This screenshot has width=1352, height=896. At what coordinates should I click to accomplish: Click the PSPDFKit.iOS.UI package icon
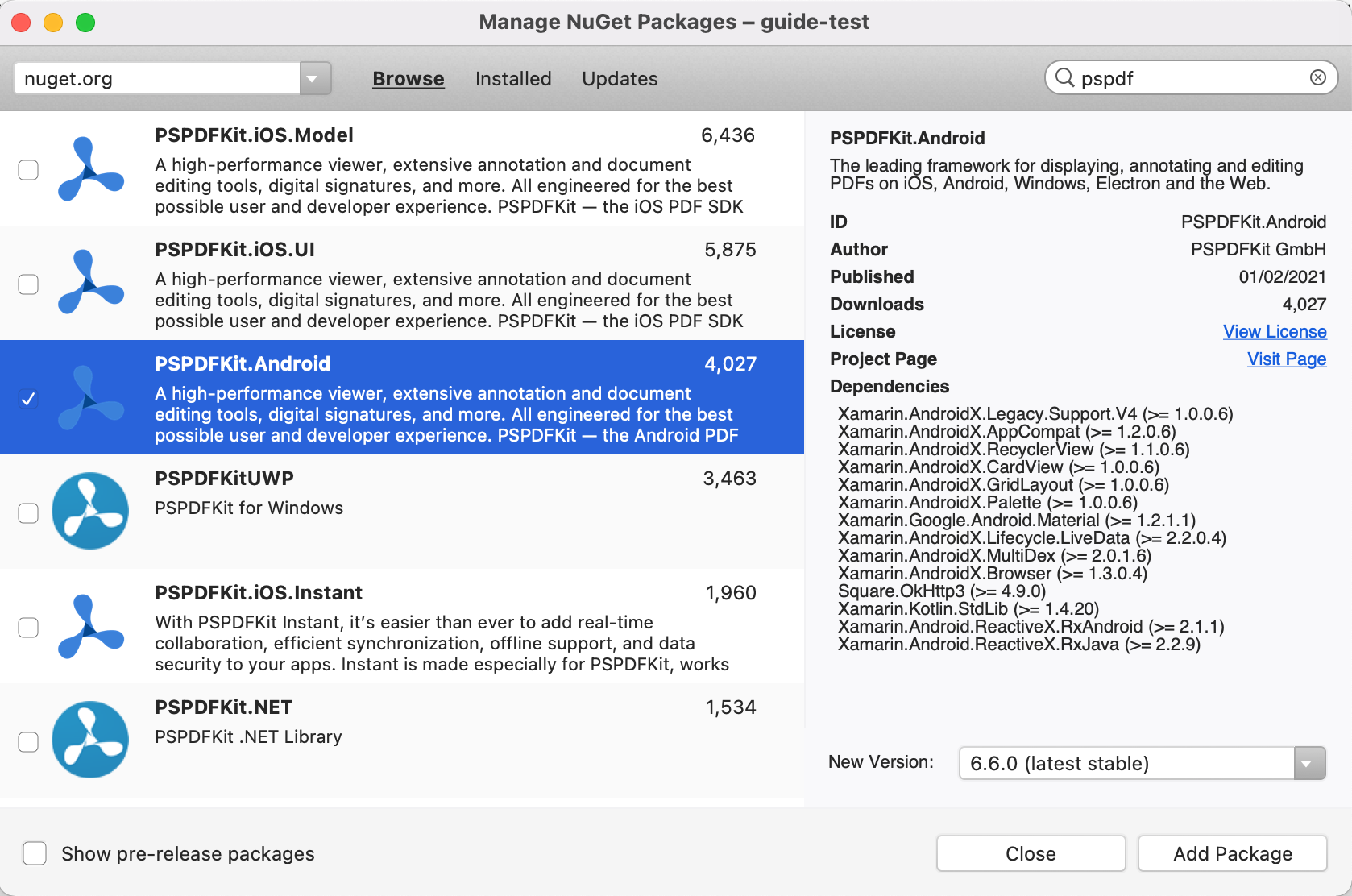click(x=90, y=284)
